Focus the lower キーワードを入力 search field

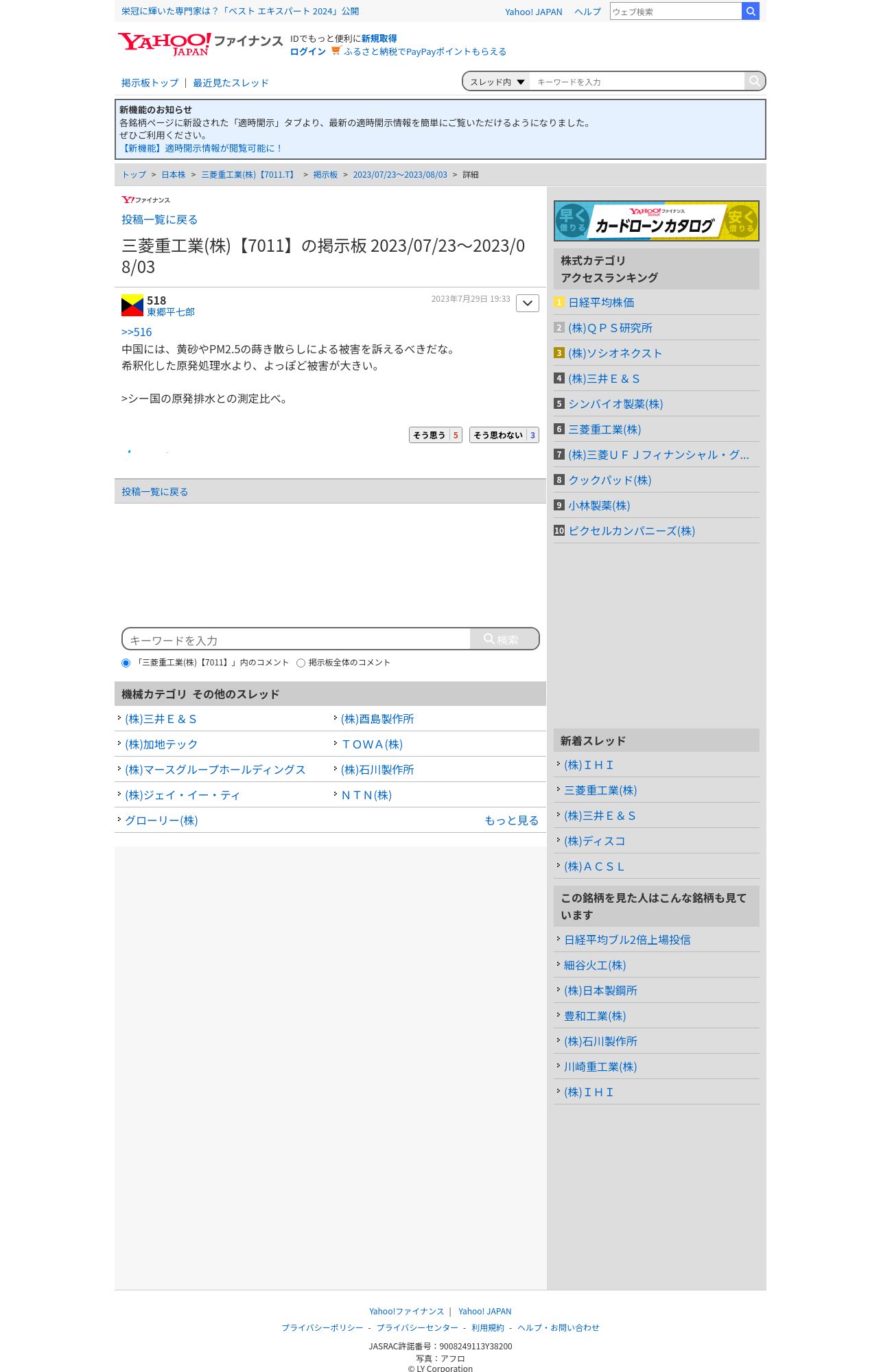[x=296, y=639]
